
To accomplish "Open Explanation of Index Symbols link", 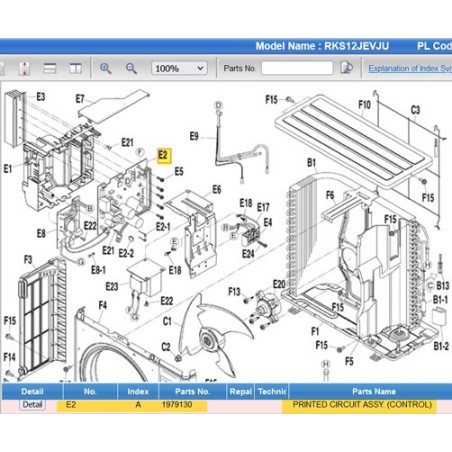I will (410, 68).
